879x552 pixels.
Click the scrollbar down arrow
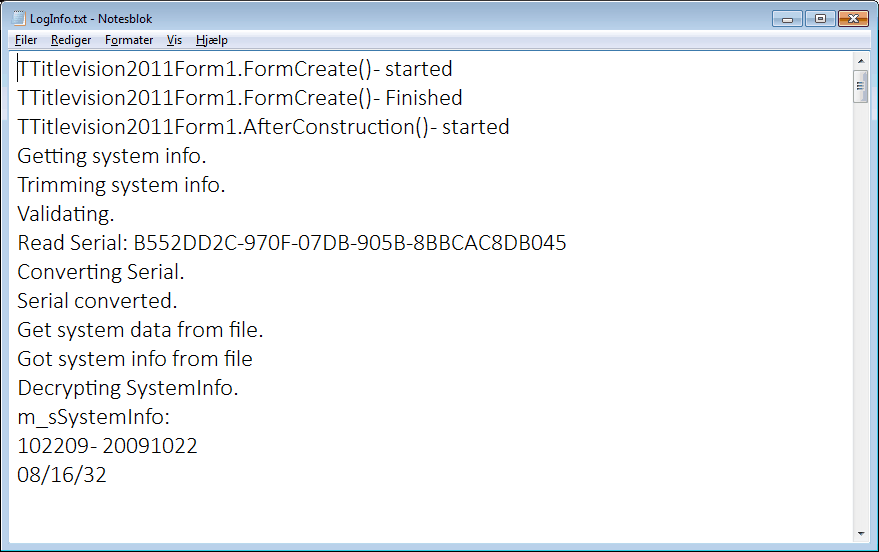[861, 534]
